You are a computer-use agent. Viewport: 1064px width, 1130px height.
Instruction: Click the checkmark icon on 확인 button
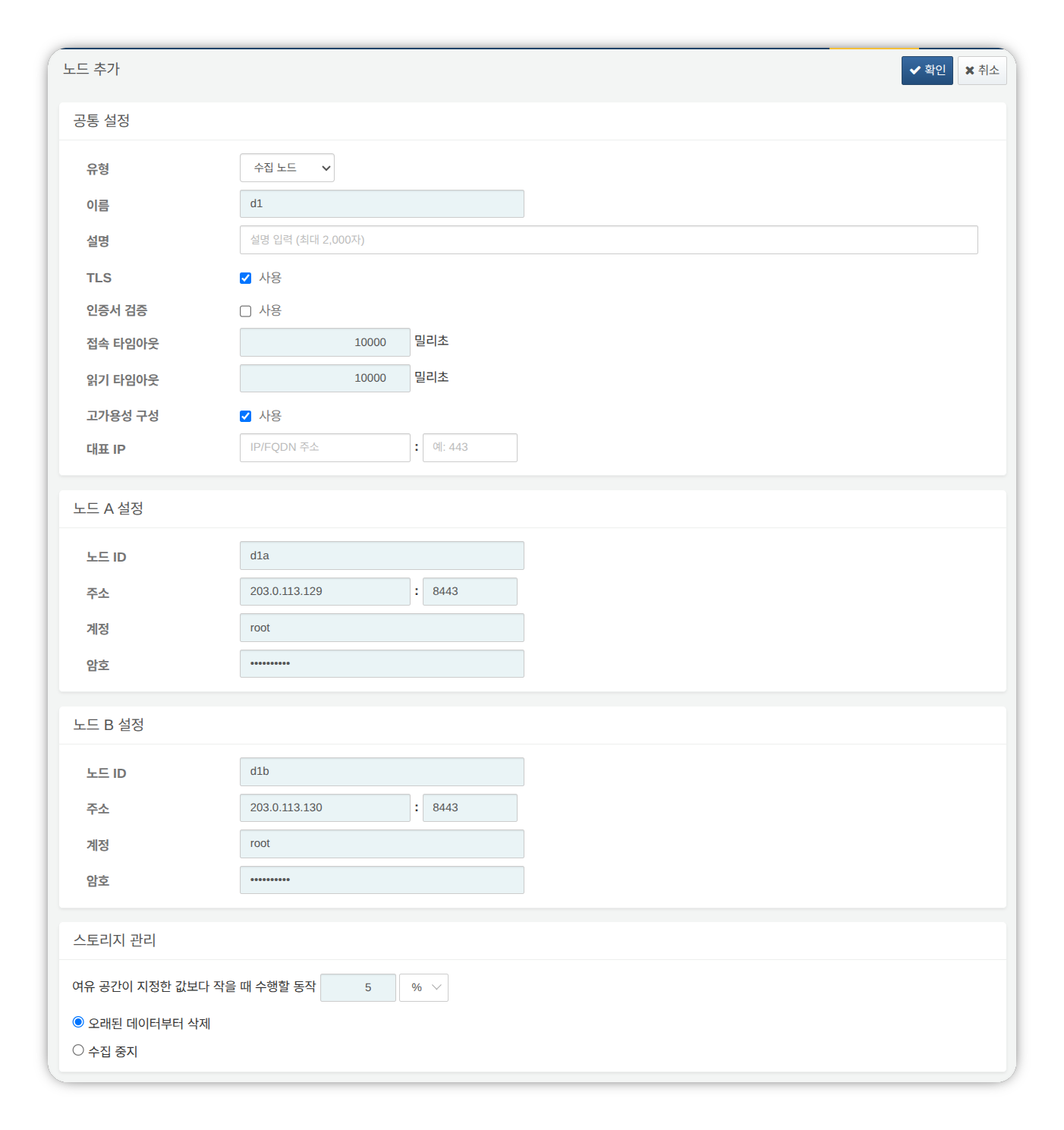click(x=915, y=70)
